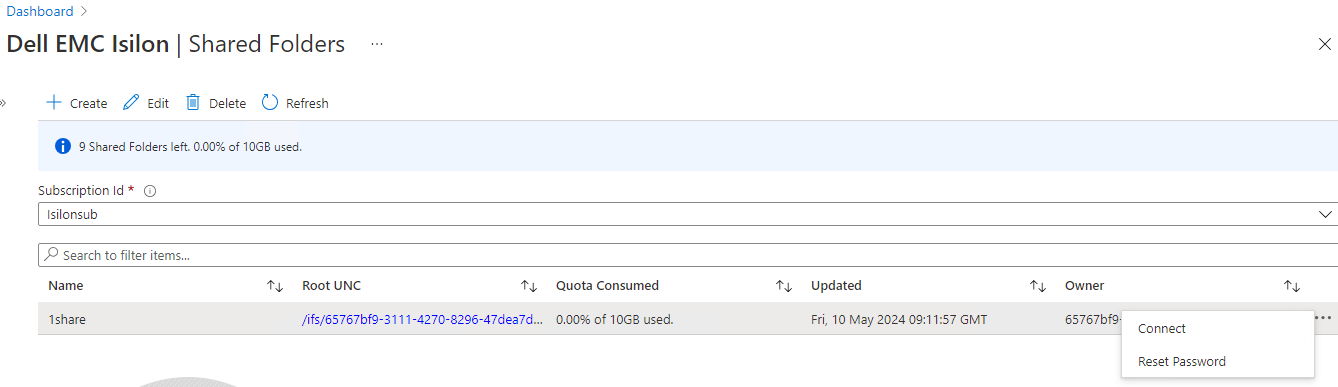Select the 1share row name
1338x387 pixels.
click(66, 319)
